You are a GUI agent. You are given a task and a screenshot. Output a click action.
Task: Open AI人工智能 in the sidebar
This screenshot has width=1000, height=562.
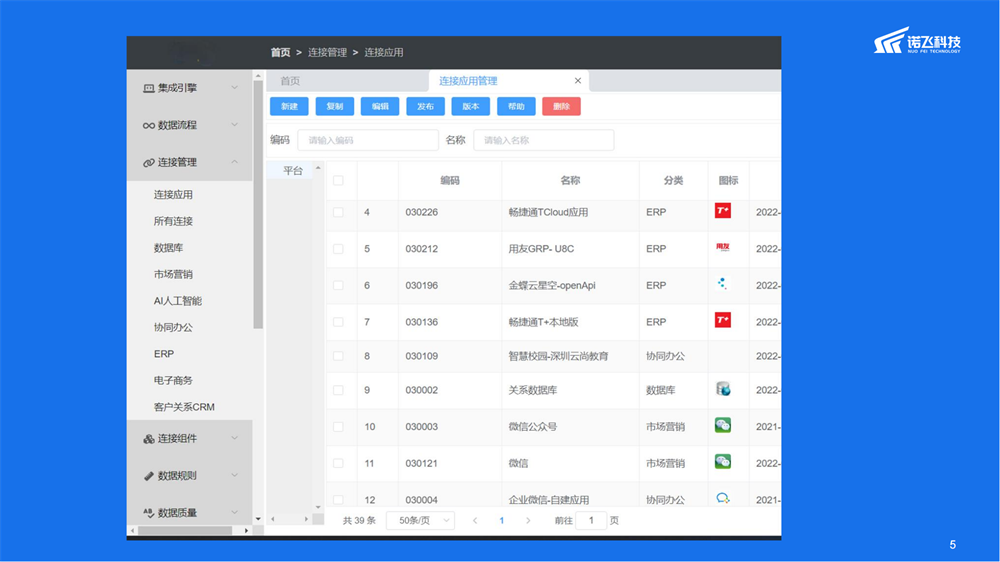(177, 301)
